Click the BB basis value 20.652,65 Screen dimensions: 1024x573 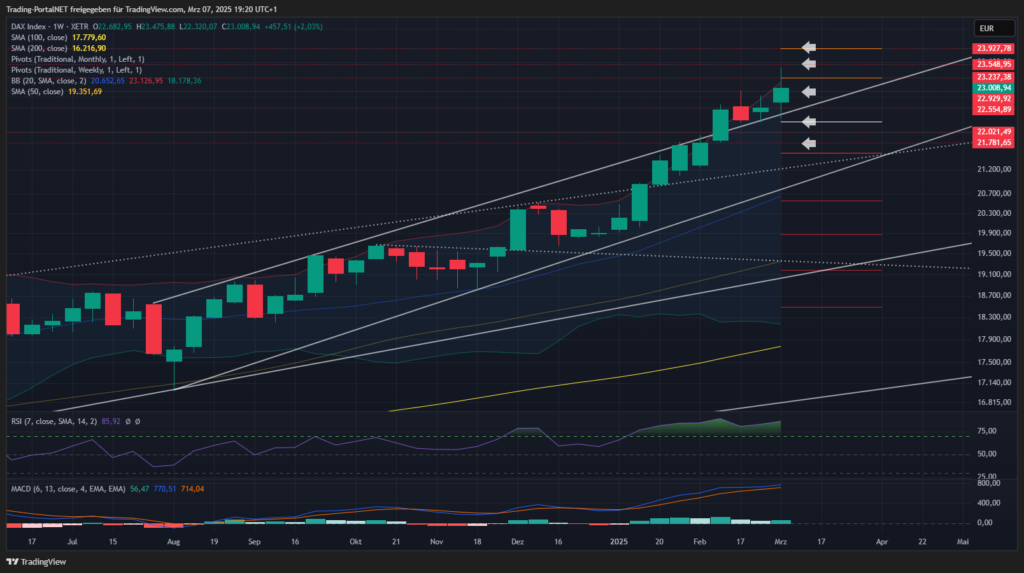pyautogui.click(x=108, y=81)
